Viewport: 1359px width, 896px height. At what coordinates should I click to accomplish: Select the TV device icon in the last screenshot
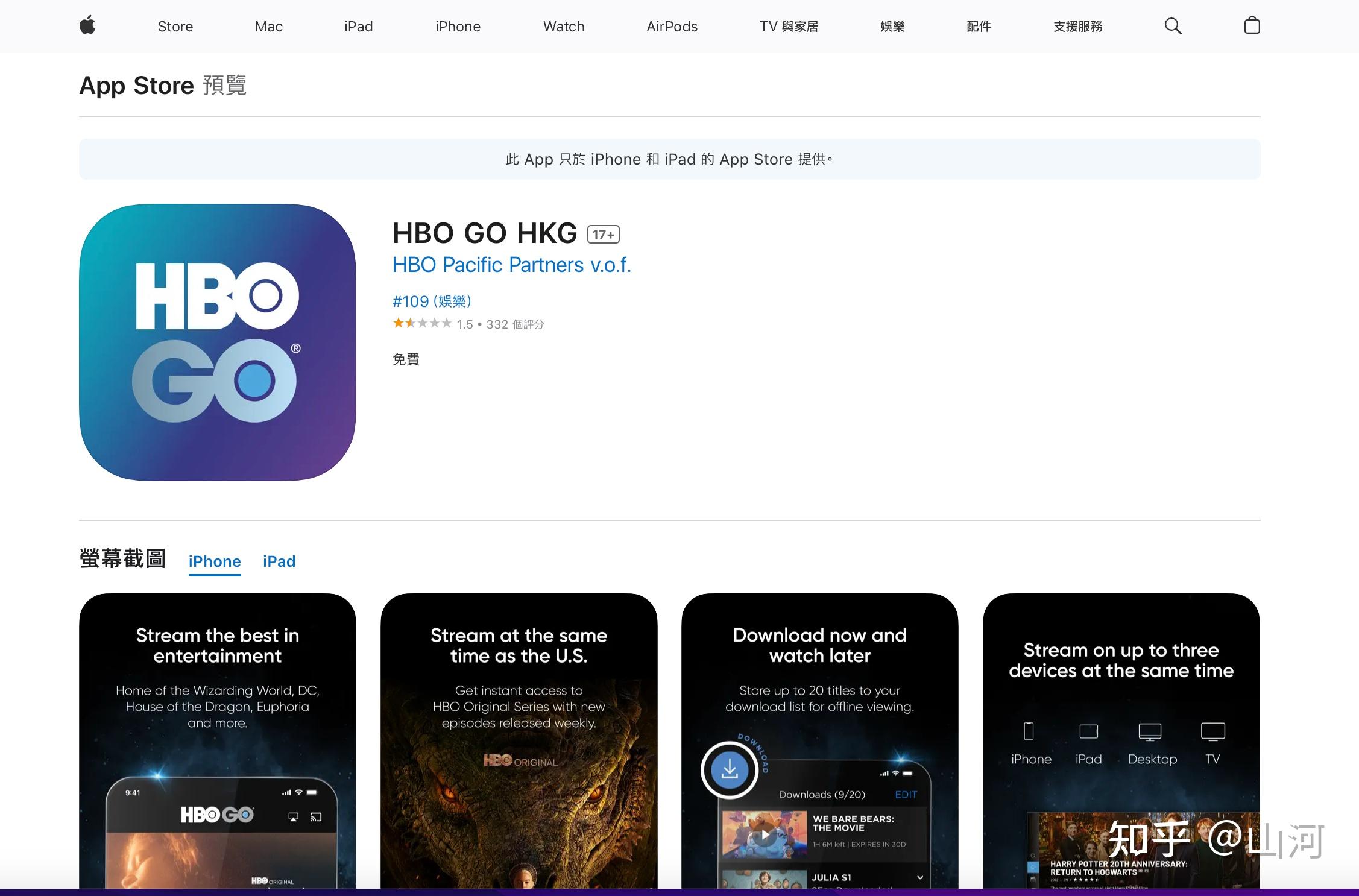click(x=1212, y=732)
